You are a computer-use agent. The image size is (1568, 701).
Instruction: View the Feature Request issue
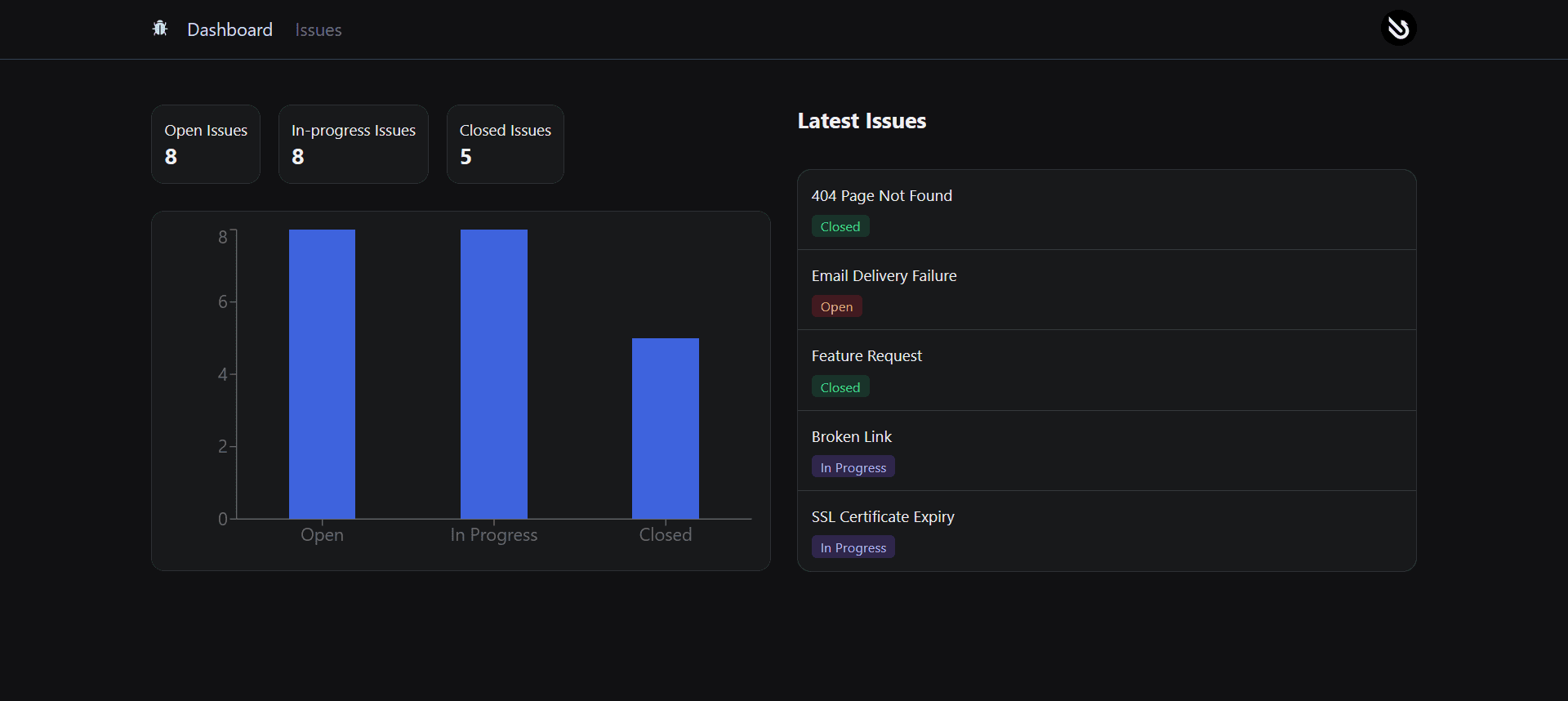(866, 356)
